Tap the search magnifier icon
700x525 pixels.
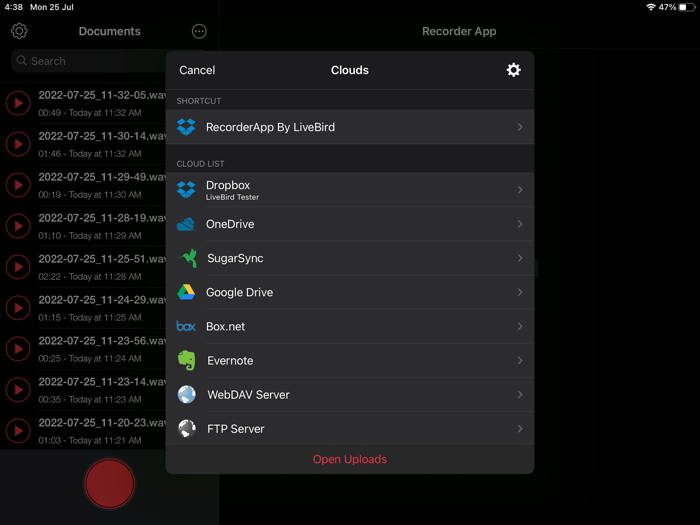[x=21, y=60]
